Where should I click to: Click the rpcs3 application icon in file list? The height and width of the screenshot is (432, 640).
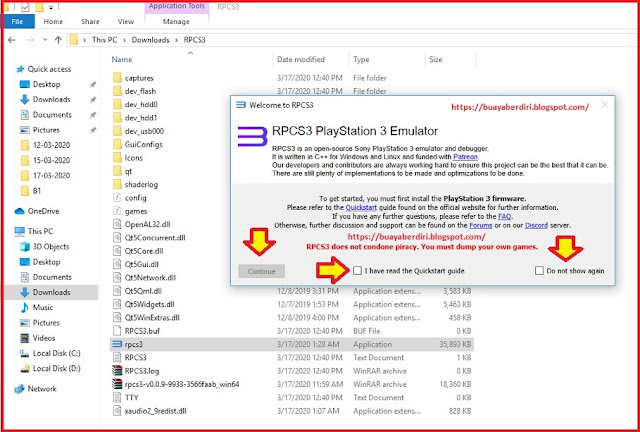pos(117,344)
